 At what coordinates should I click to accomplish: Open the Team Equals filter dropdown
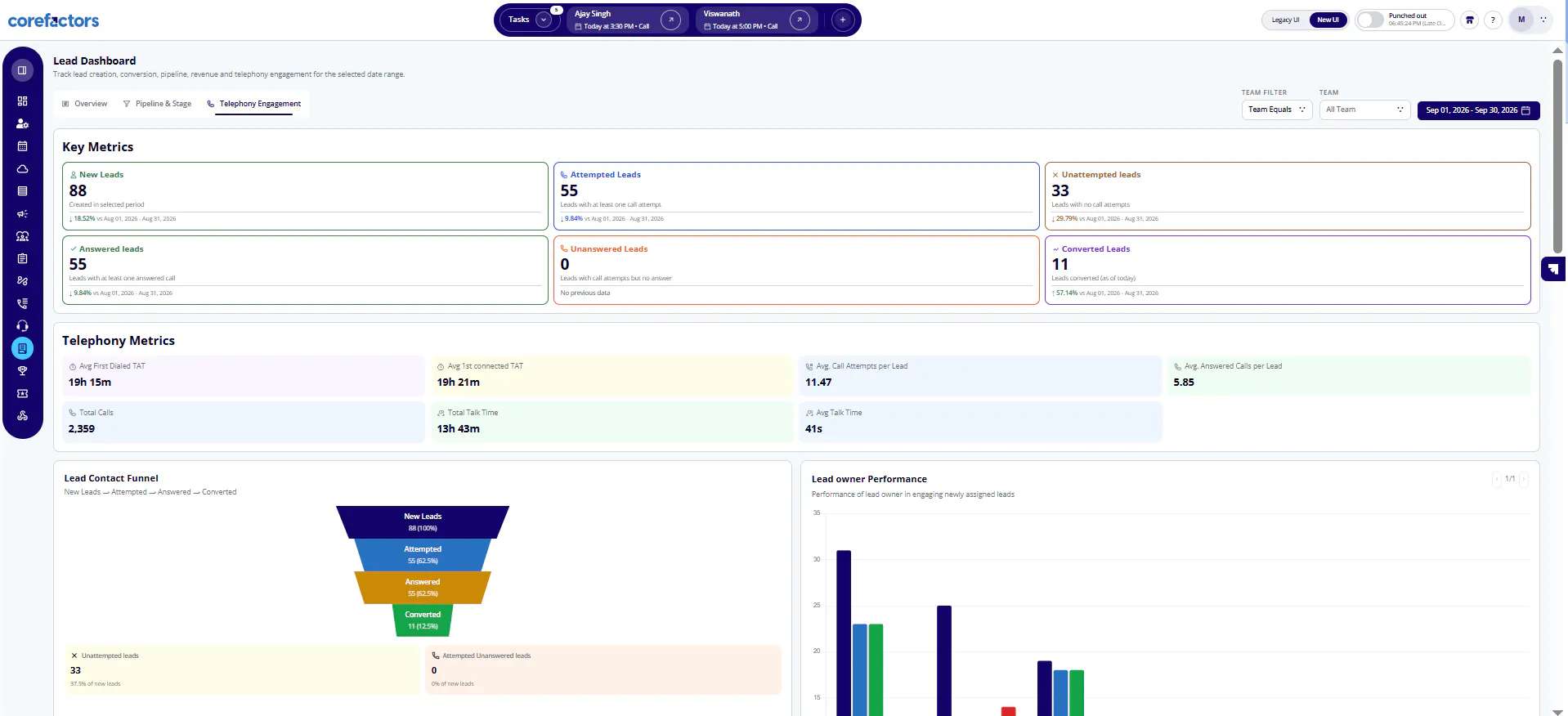pyautogui.click(x=1276, y=110)
